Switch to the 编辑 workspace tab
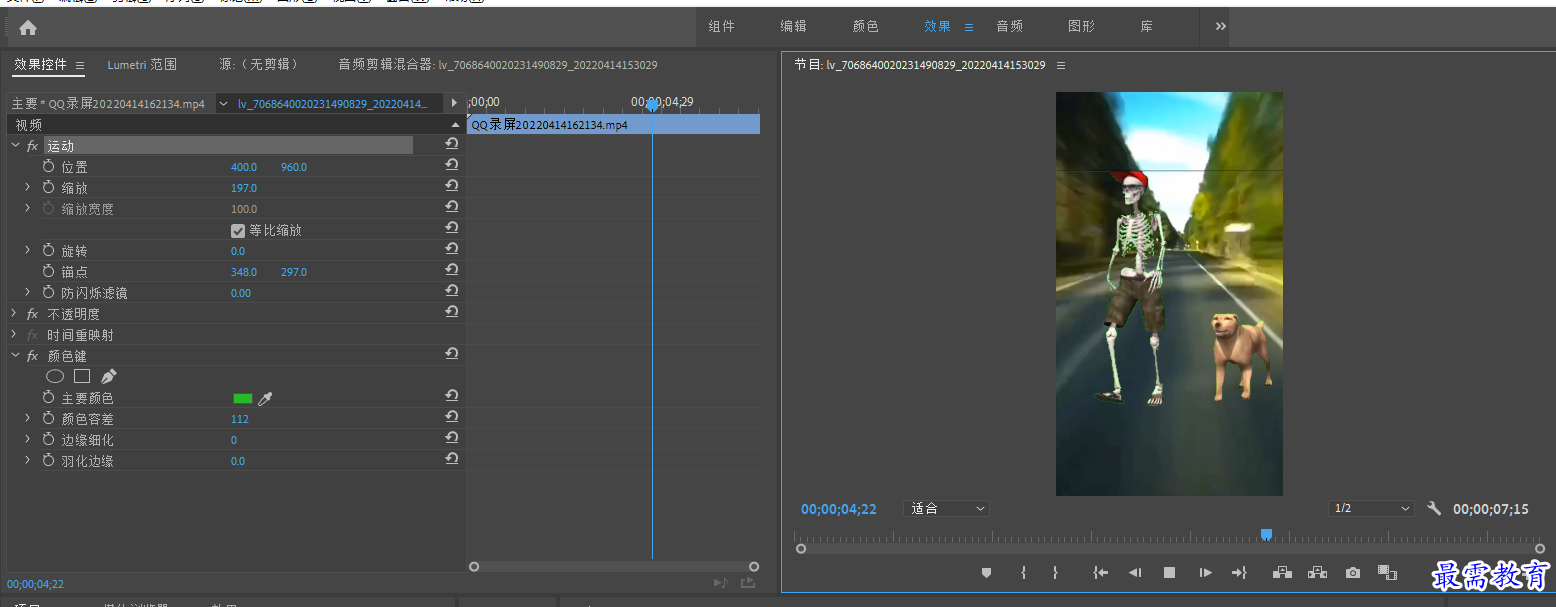1556x607 pixels. point(793,27)
